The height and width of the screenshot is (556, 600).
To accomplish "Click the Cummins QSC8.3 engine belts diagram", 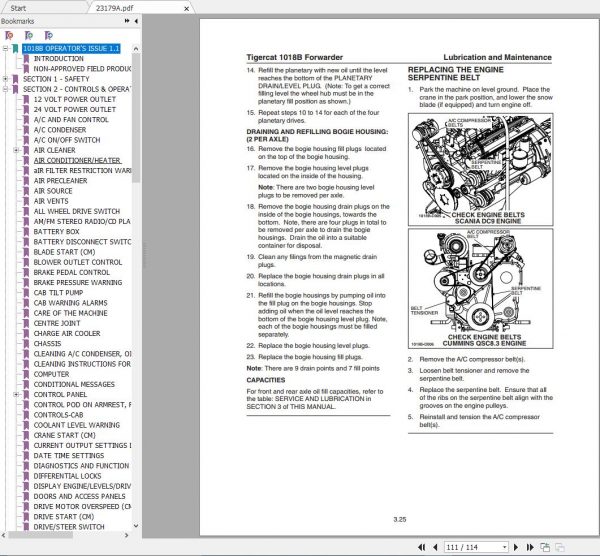I will tap(480, 289).
